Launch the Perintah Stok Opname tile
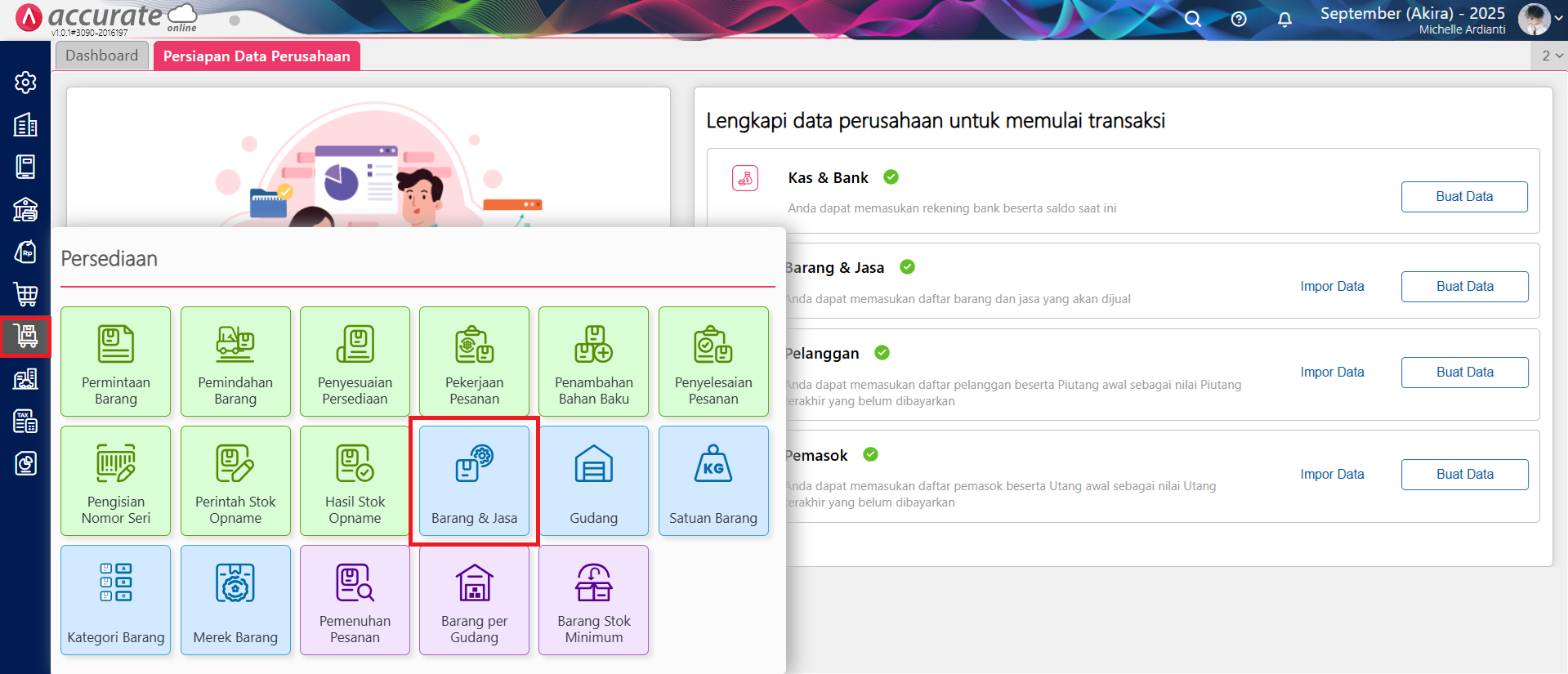The width and height of the screenshot is (1568, 674). pos(235,480)
